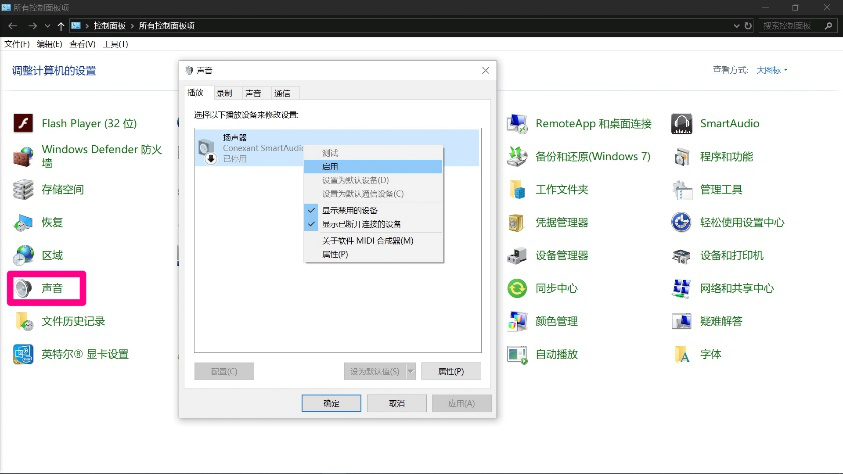Image resolution: width=843 pixels, height=474 pixels.
Task: Toggle the 显示禁用的设备 checked option
Action: pos(349,211)
